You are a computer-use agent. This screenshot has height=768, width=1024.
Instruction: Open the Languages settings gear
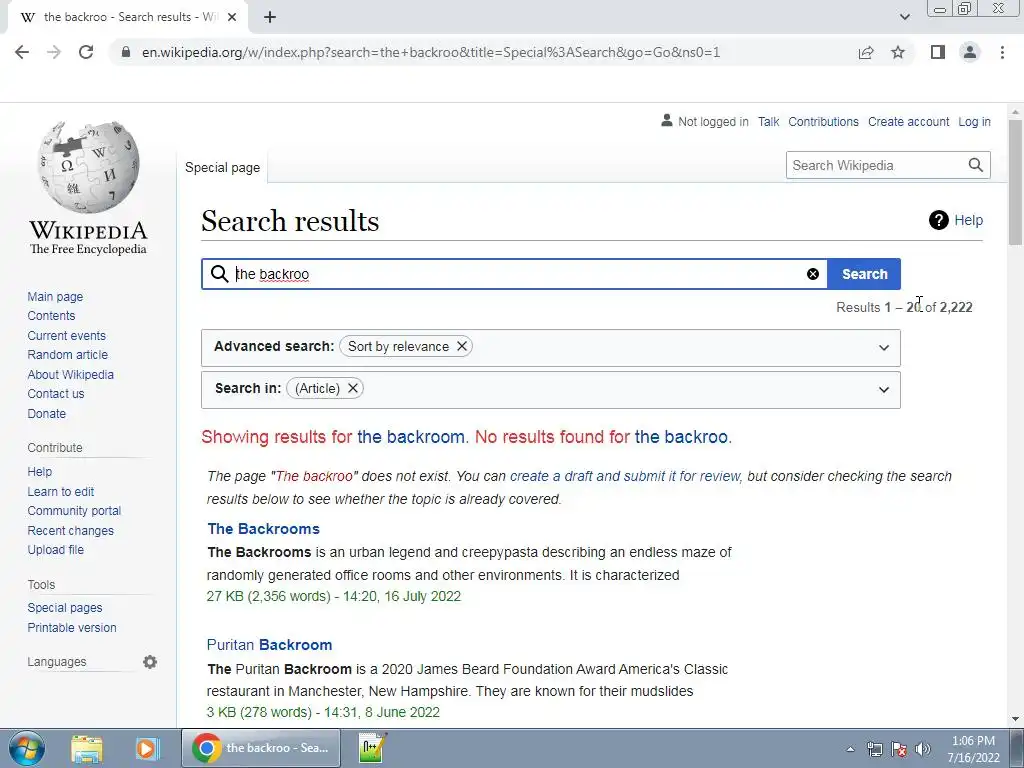(x=150, y=662)
